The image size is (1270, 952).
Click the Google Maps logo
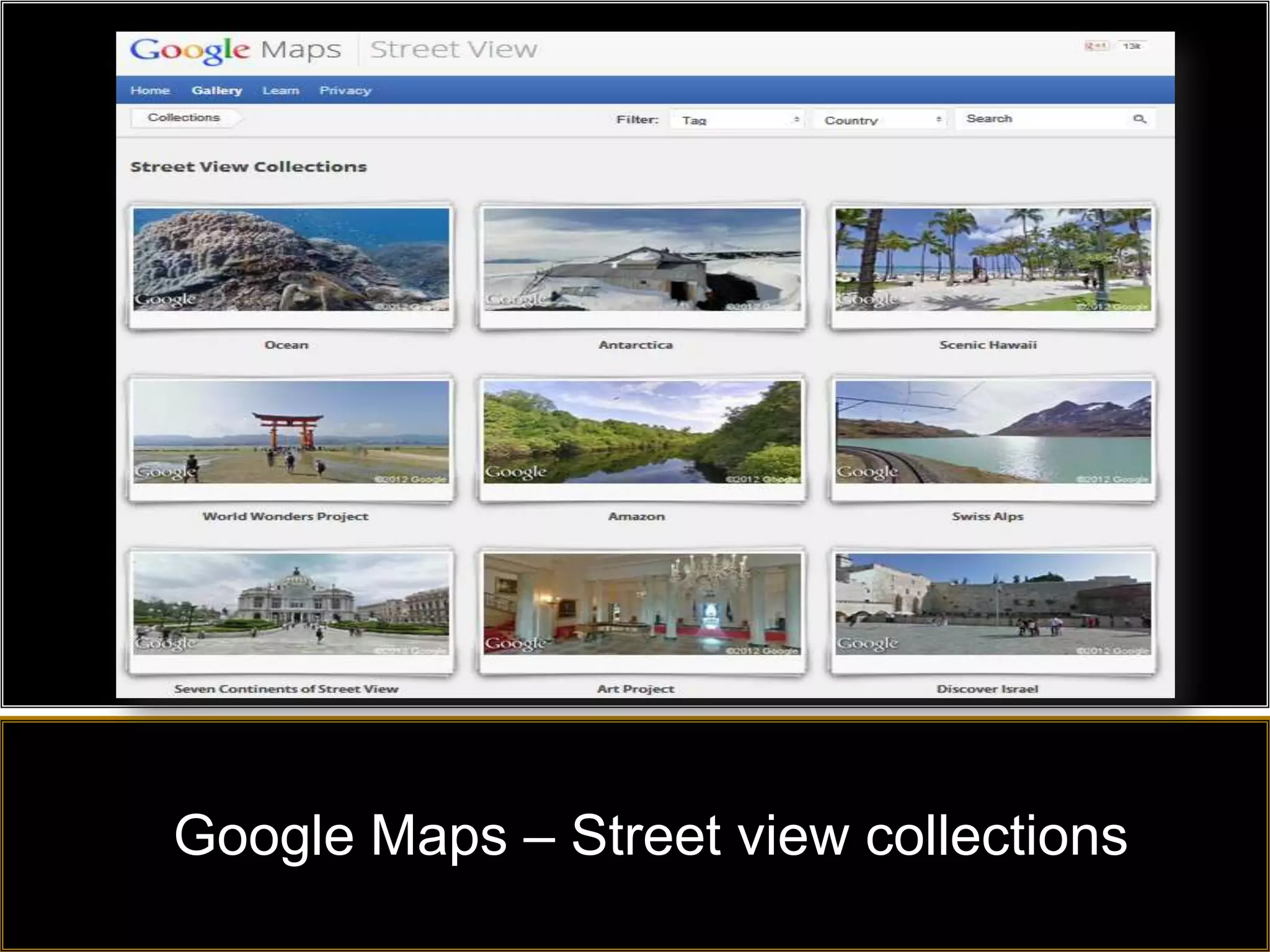point(236,50)
